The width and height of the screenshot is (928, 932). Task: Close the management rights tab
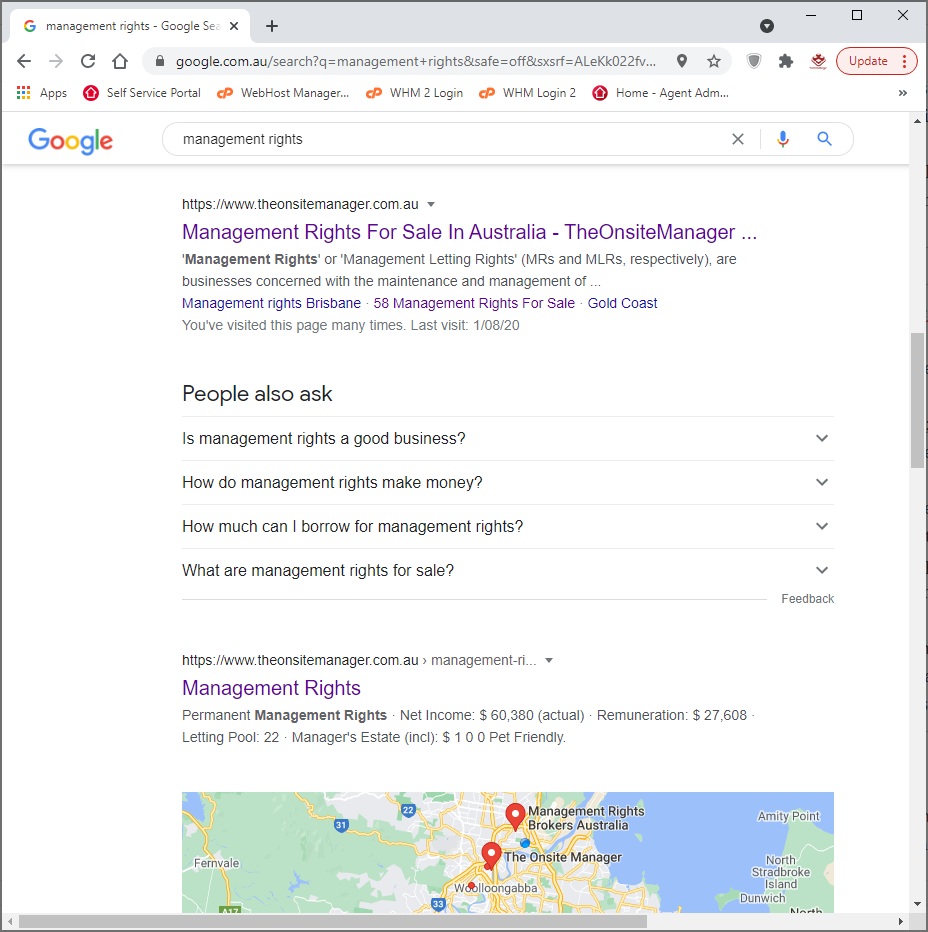(x=234, y=26)
